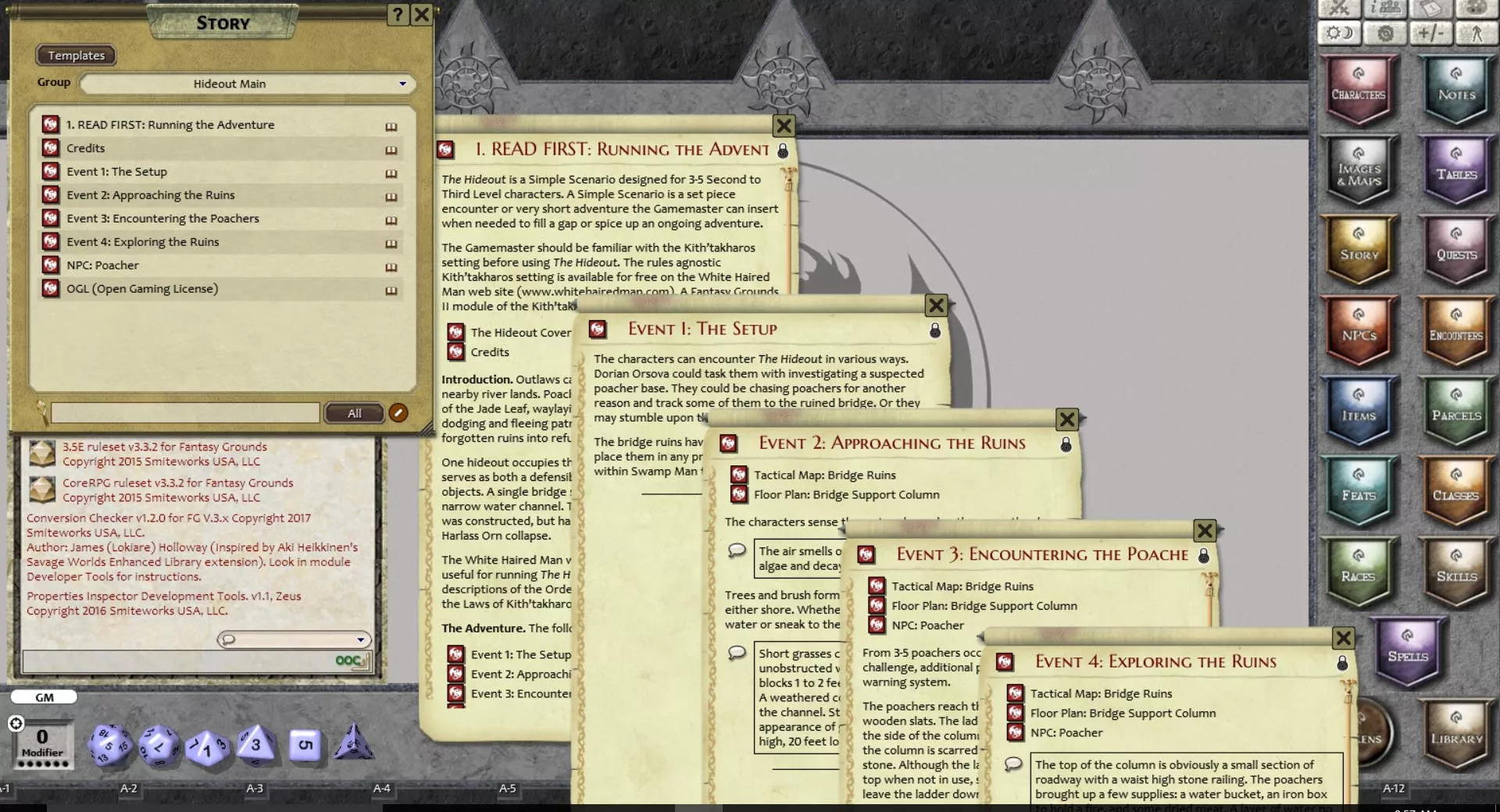
Task: Open the Parcels sidebar shield
Action: click(1456, 413)
